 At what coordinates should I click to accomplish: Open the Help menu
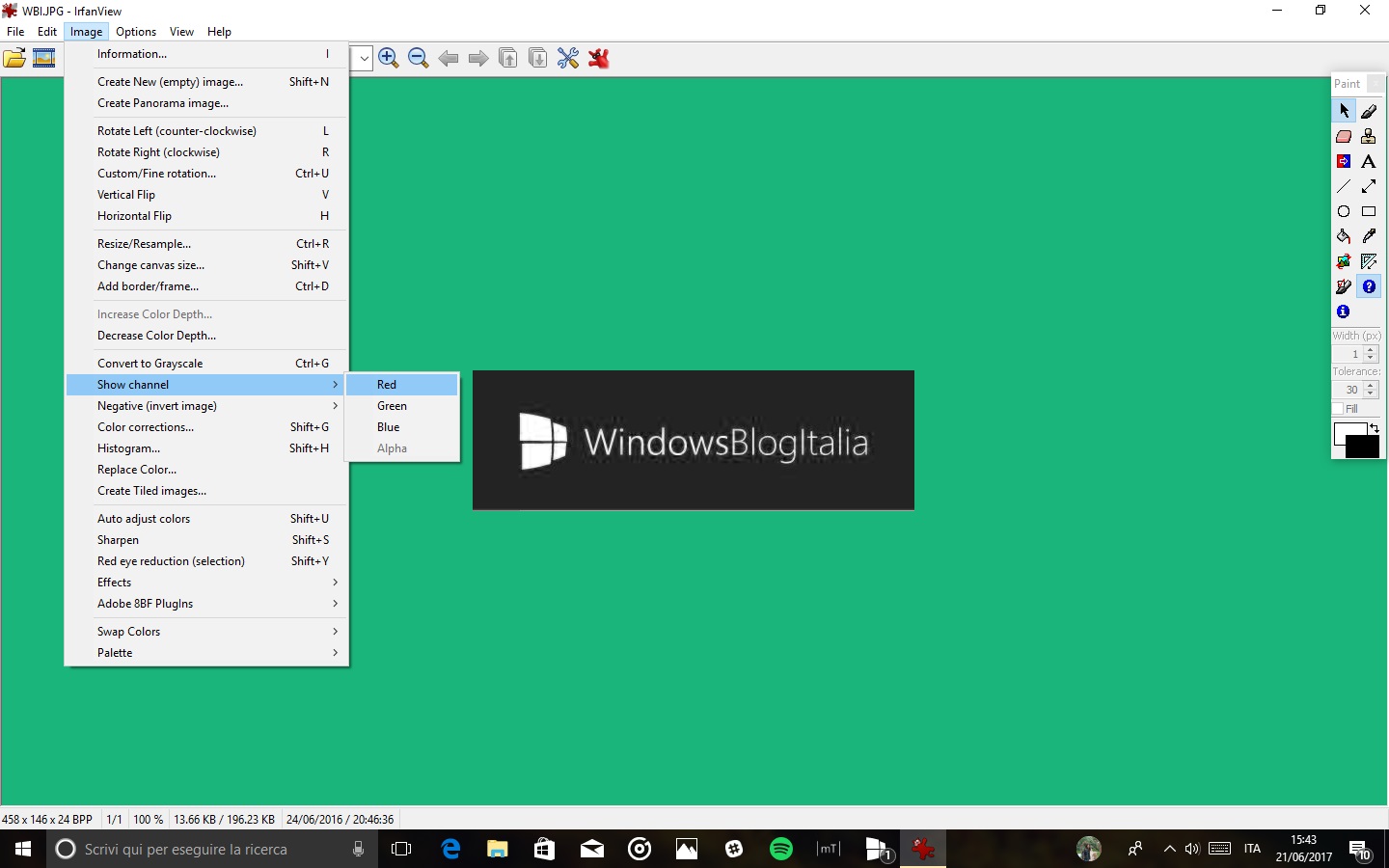219,32
